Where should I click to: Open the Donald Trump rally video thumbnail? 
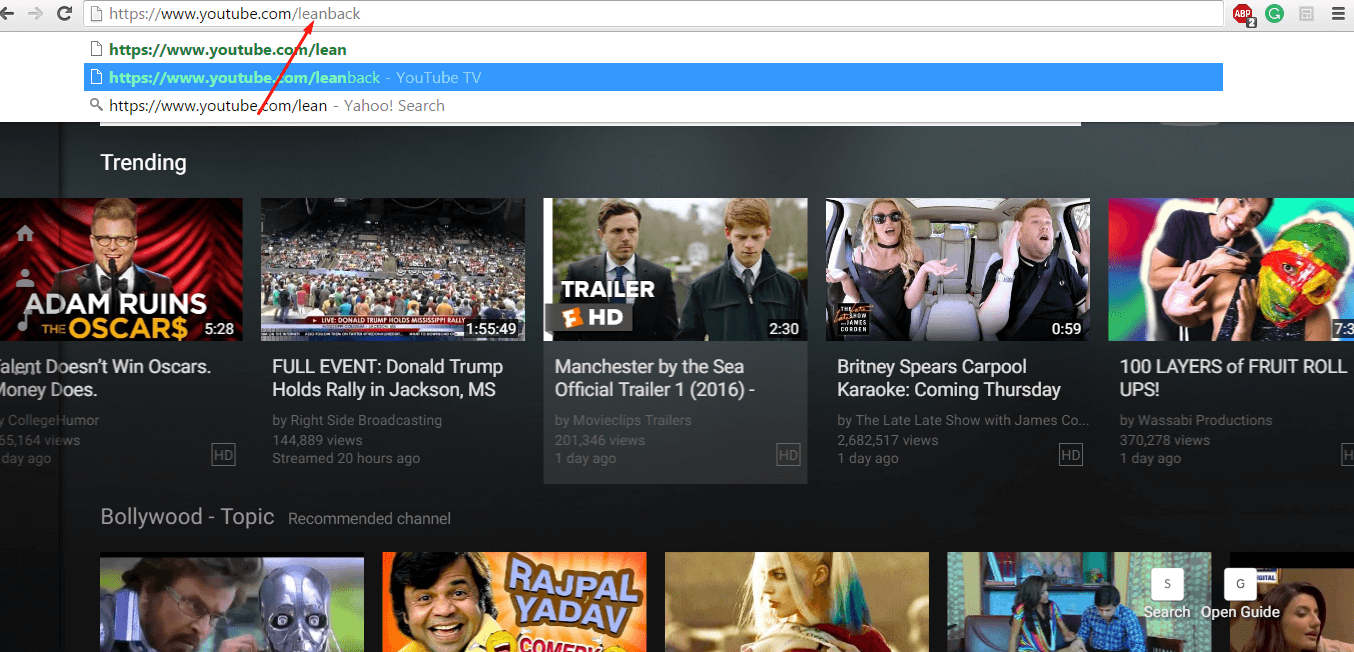(393, 270)
